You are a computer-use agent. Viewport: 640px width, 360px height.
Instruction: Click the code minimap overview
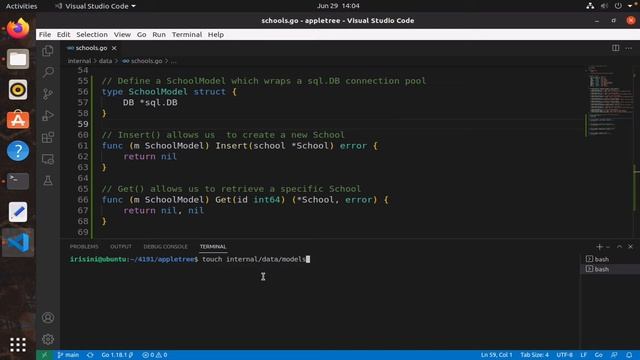coord(608,100)
